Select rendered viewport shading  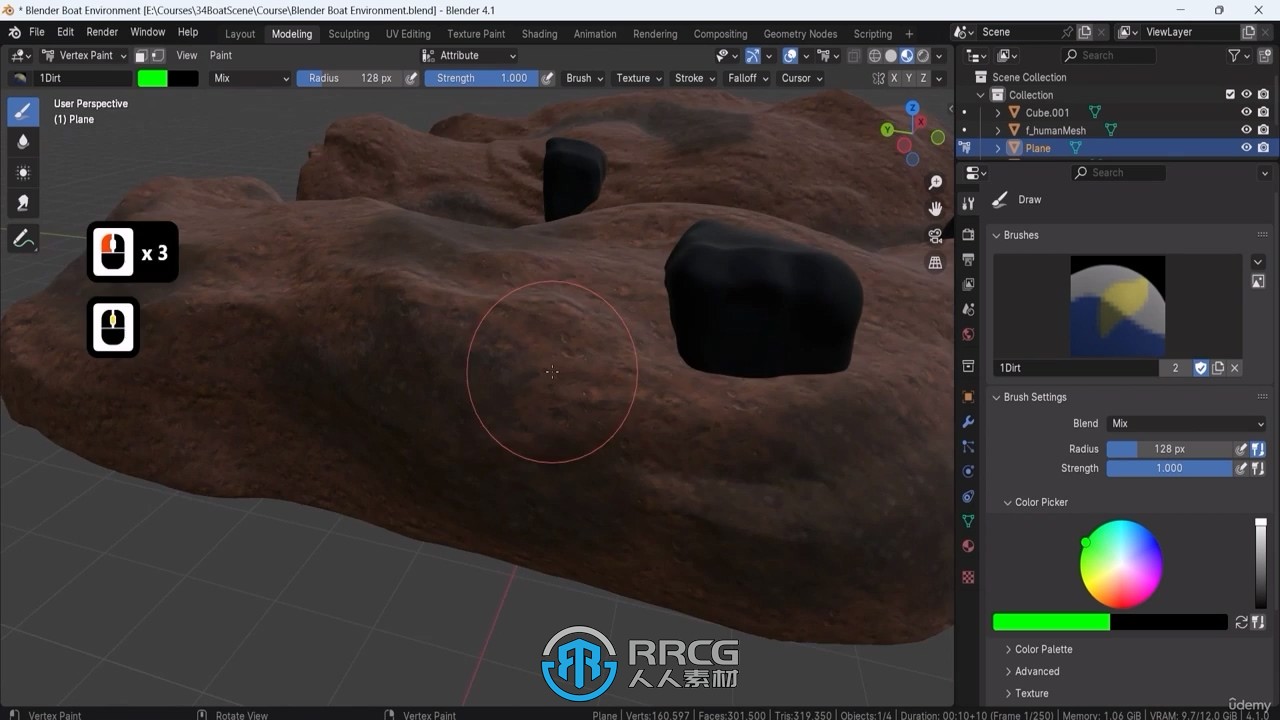tap(923, 56)
